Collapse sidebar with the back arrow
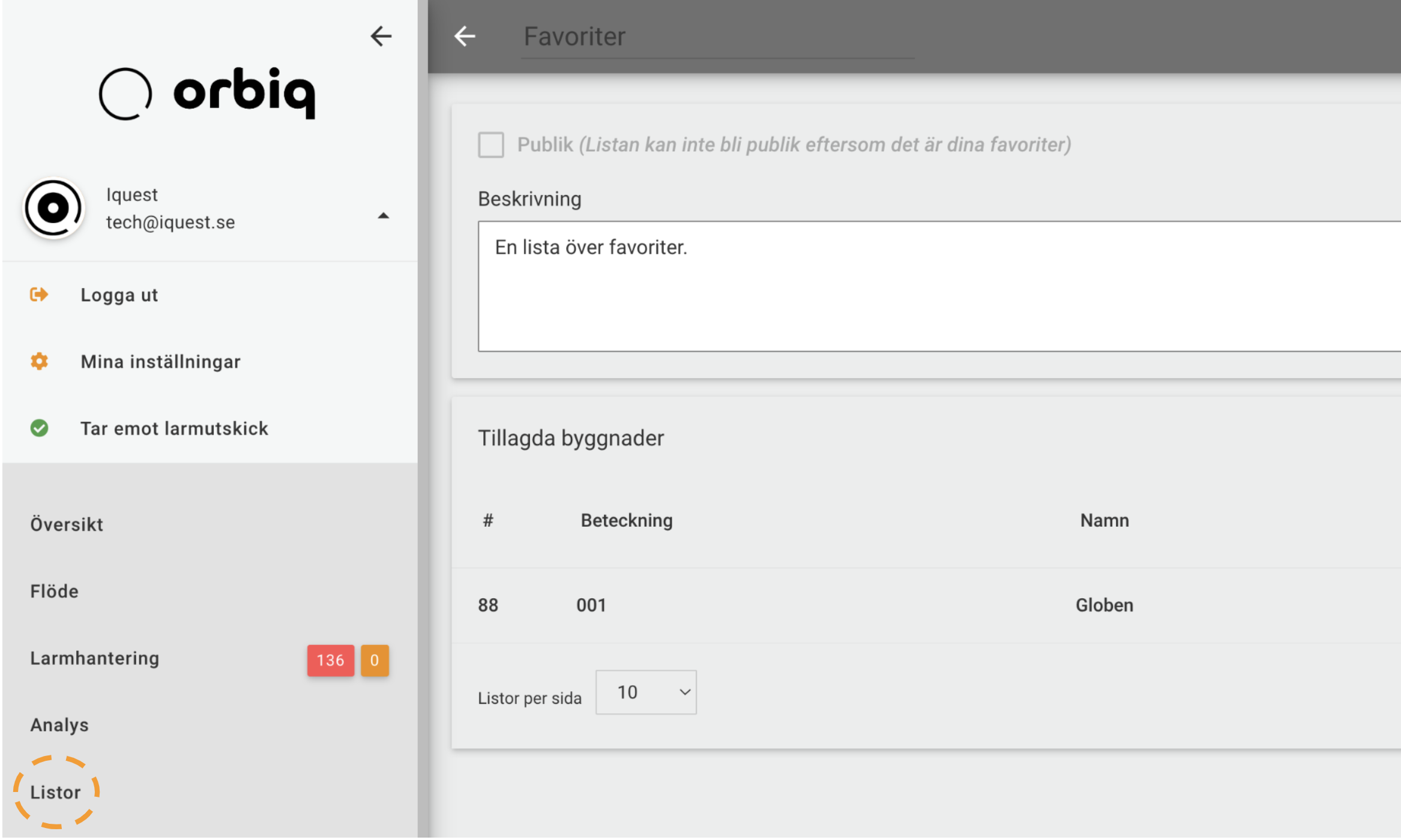The width and height of the screenshot is (1401, 840). click(x=381, y=36)
